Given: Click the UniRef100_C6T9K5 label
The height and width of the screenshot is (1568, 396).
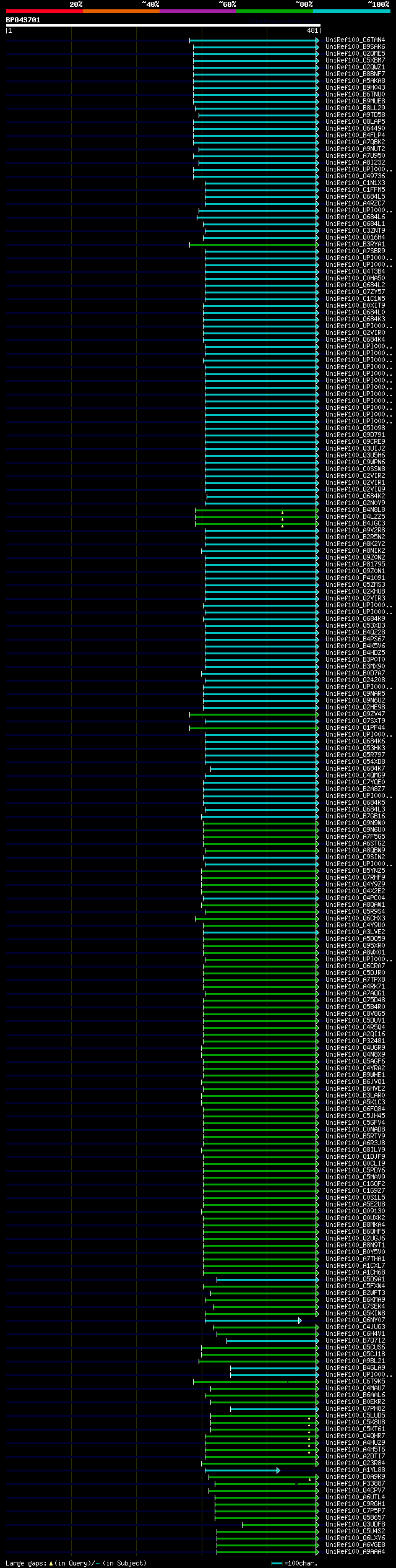Looking at the screenshot, I should (x=355, y=1382).
